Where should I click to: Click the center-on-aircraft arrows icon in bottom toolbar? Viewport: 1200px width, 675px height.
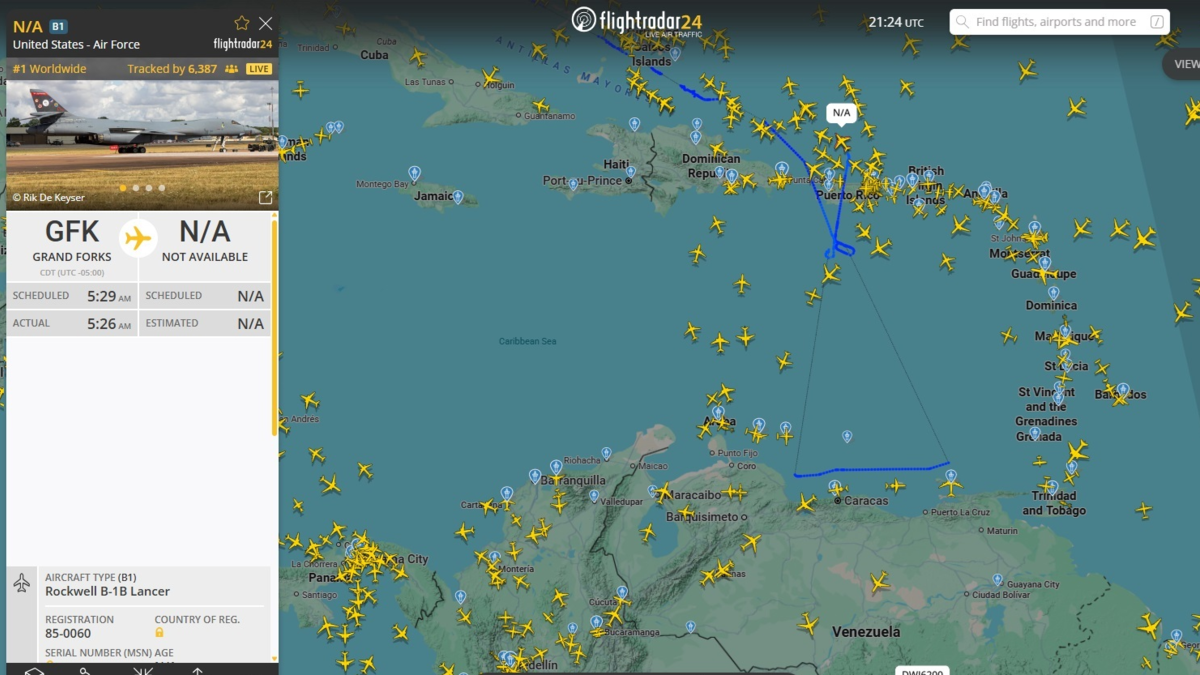click(143, 670)
